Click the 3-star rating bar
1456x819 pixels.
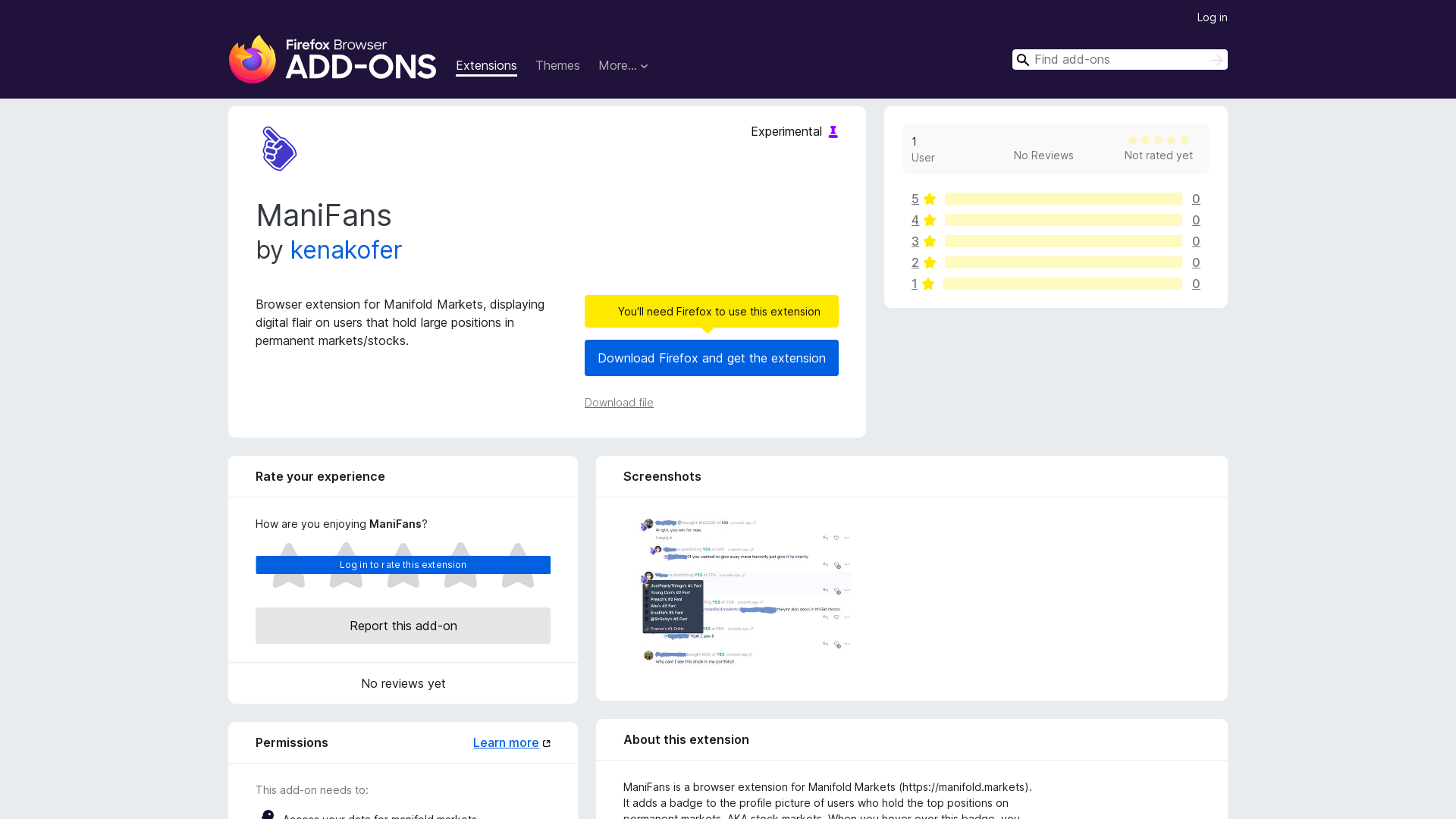1063,241
